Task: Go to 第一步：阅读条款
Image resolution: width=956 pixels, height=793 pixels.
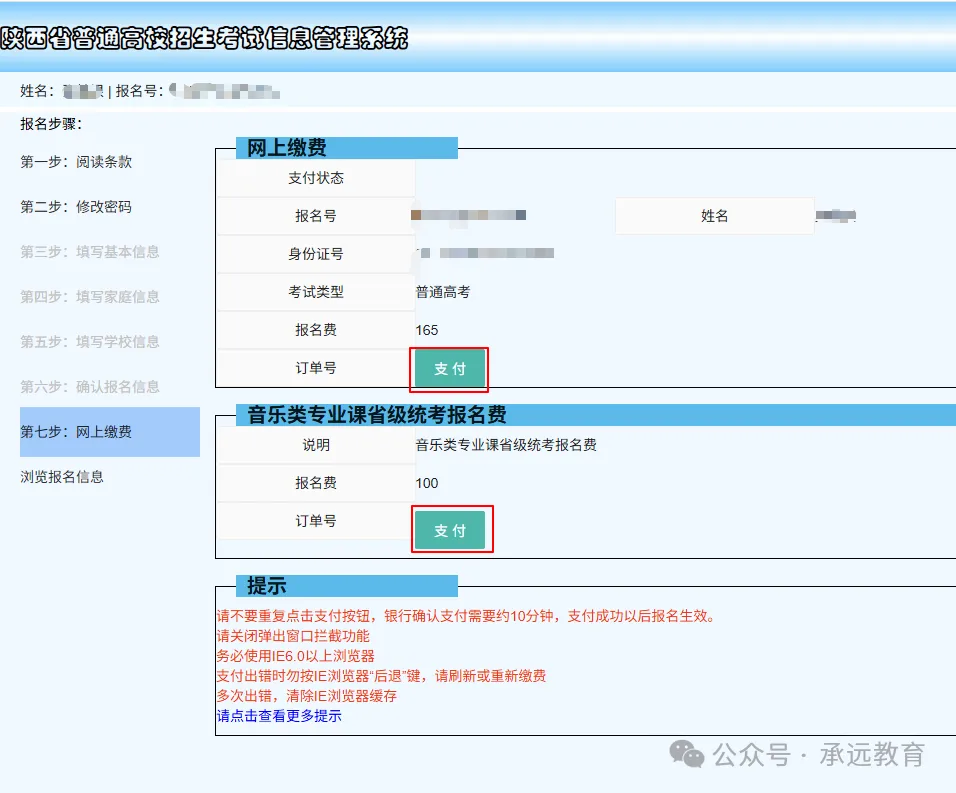Action: [76, 162]
